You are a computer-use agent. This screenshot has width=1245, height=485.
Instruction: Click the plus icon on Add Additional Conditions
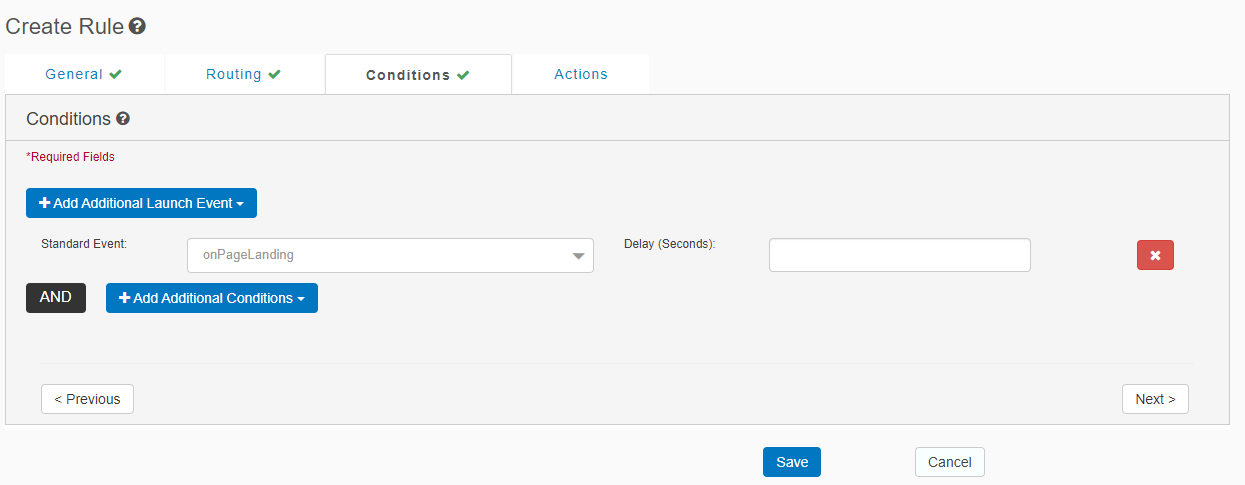click(x=125, y=298)
